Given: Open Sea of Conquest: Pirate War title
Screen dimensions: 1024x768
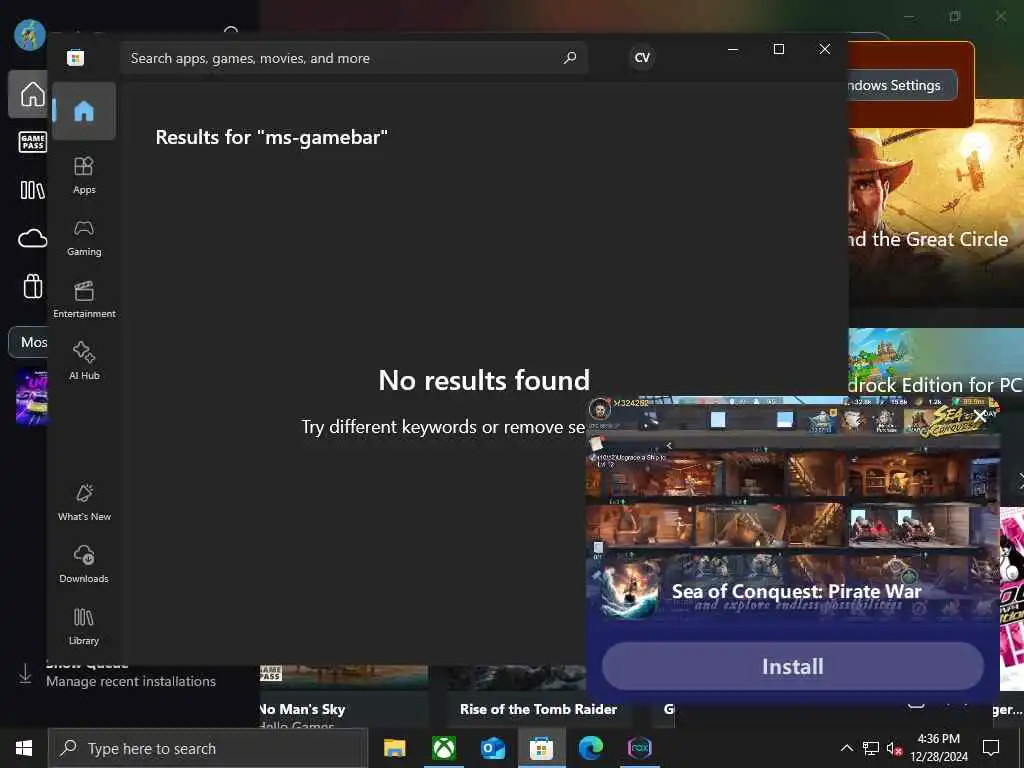Looking at the screenshot, I should (x=796, y=591).
